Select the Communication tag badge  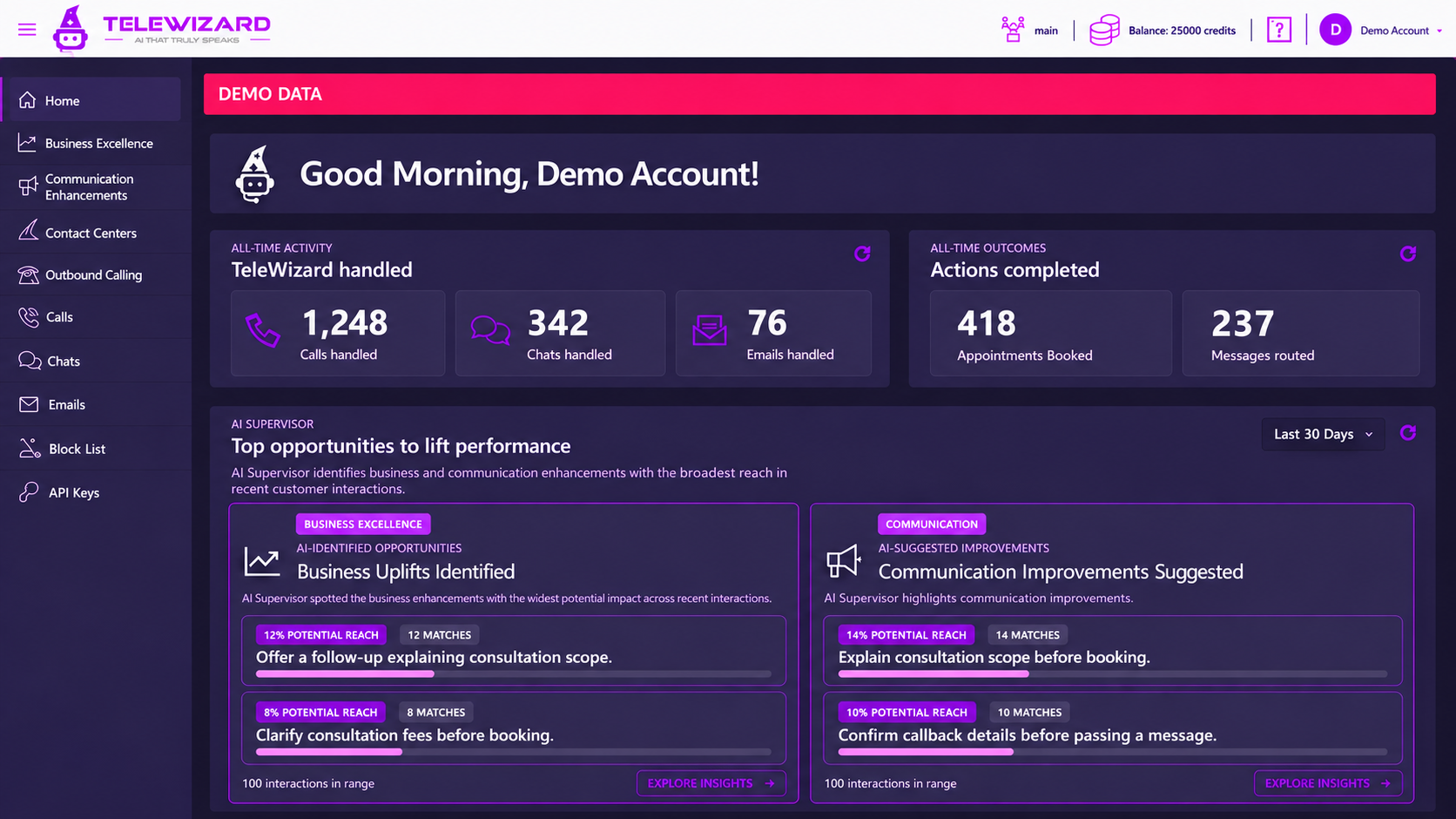[x=931, y=524]
